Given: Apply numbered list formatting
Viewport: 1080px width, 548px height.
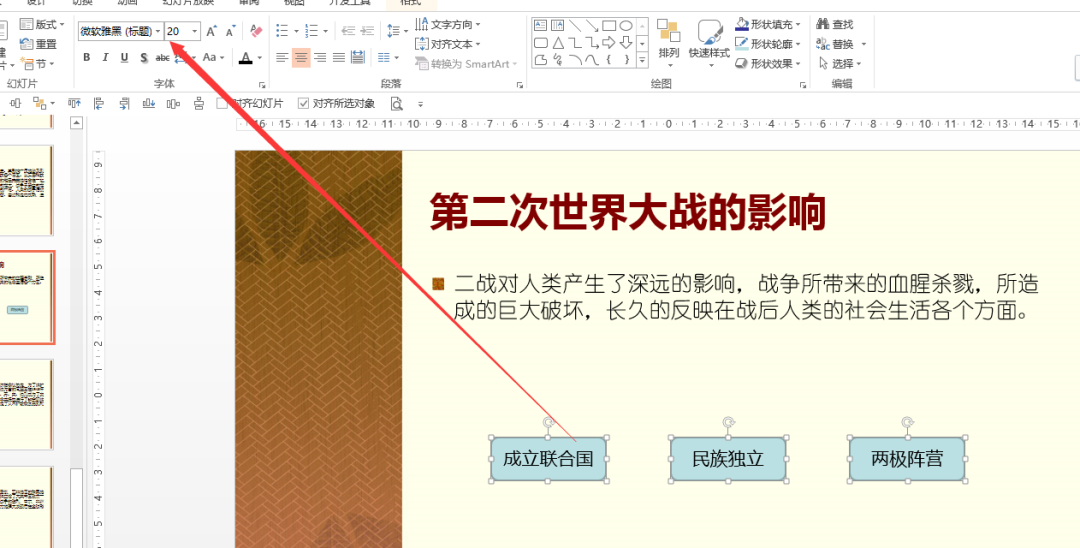Looking at the screenshot, I should pyautogui.click(x=311, y=31).
